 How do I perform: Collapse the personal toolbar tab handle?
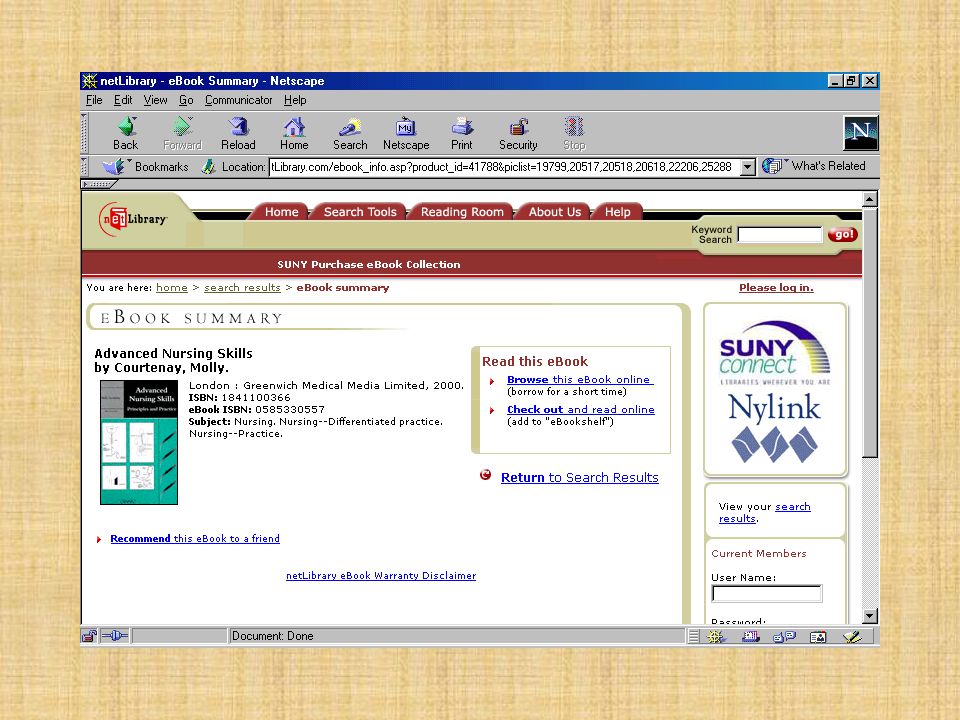99,184
